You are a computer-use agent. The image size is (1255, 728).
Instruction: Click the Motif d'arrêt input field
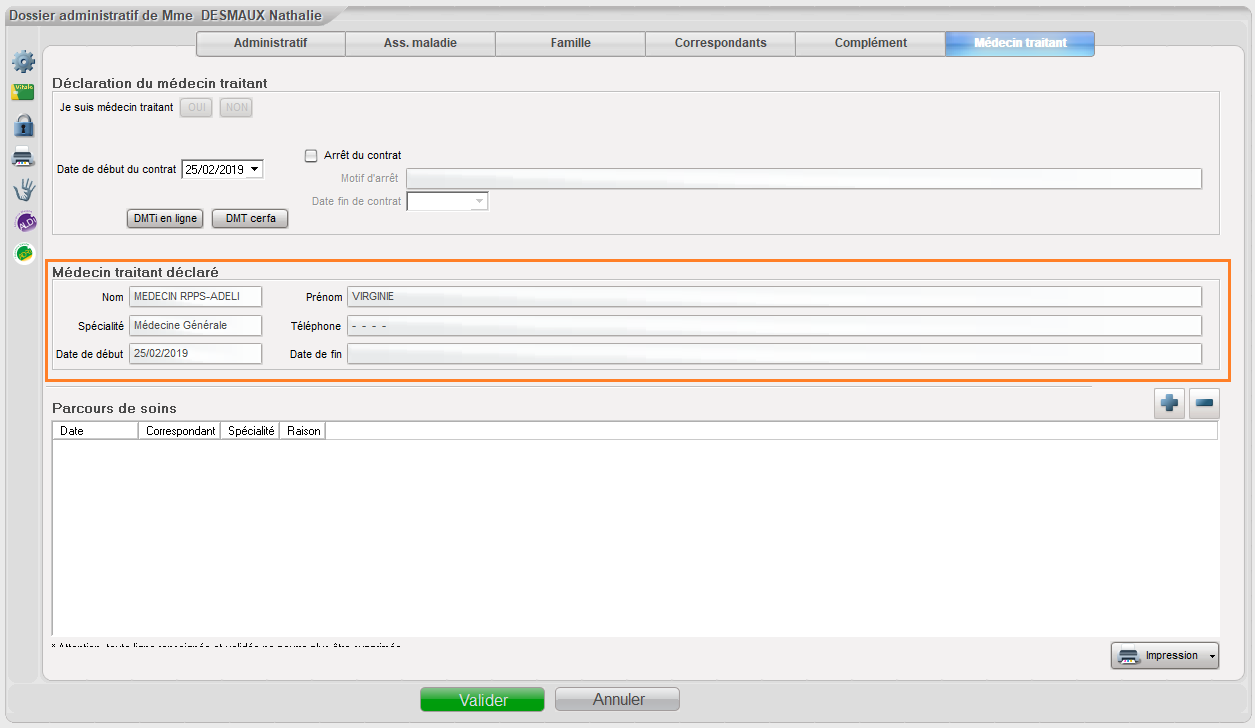[803, 179]
